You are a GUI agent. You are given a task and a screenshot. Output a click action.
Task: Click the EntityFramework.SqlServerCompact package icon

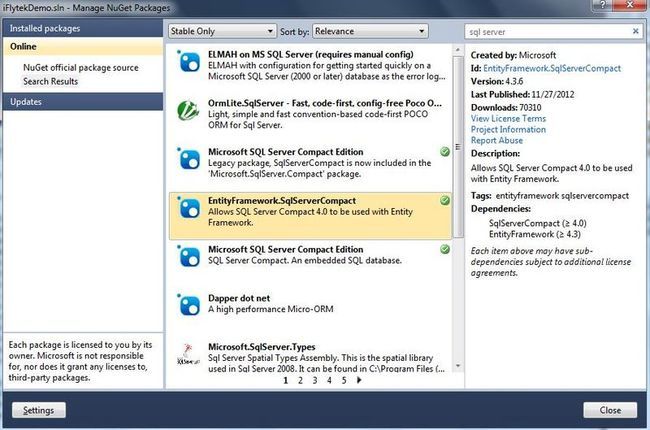click(x=189, y=208)
